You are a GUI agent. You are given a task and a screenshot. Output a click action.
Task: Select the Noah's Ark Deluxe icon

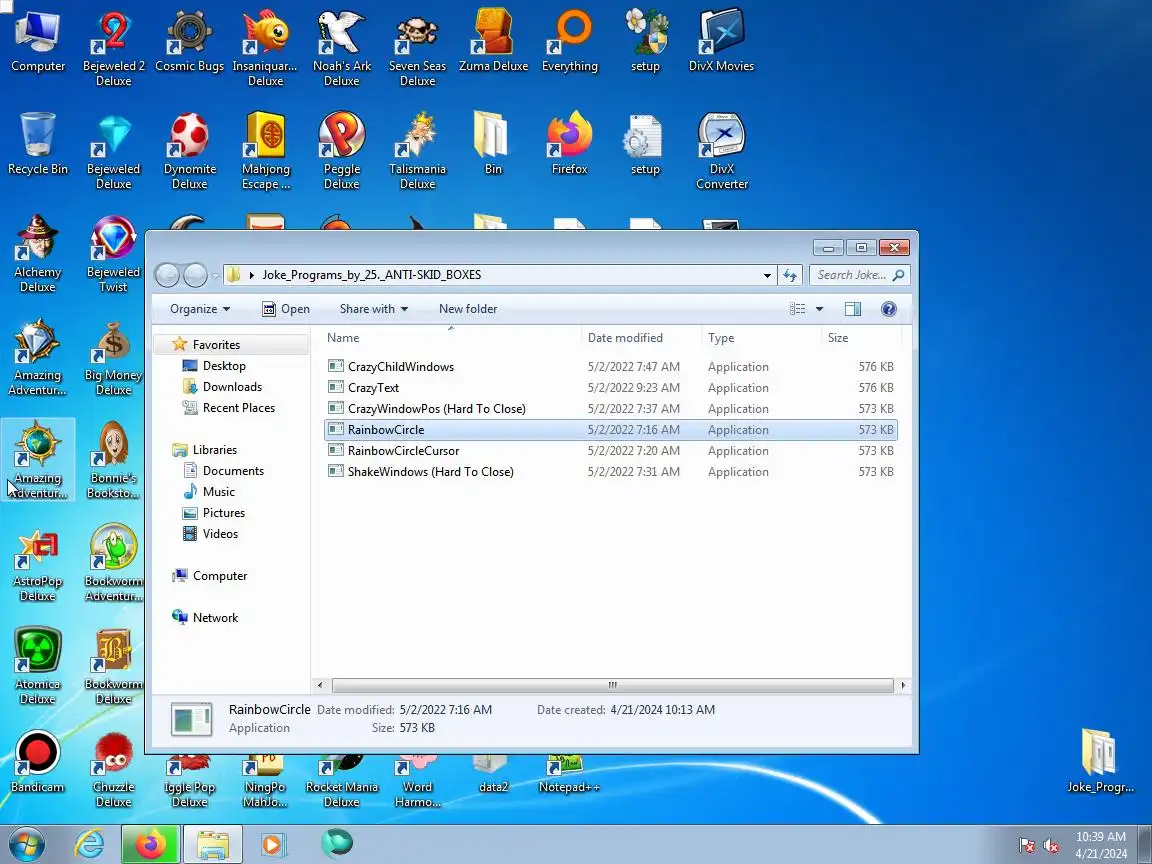[342, 47]
